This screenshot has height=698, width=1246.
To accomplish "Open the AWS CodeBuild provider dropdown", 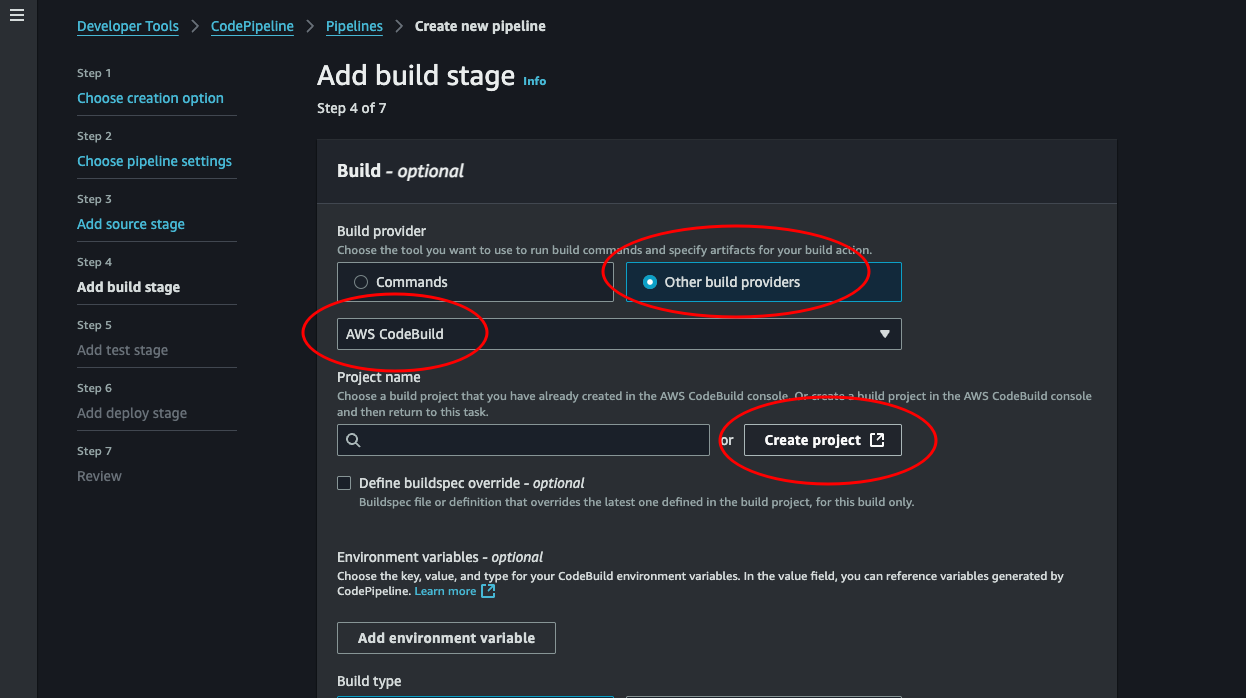I will pyautogui.click(x=618, y=334).
